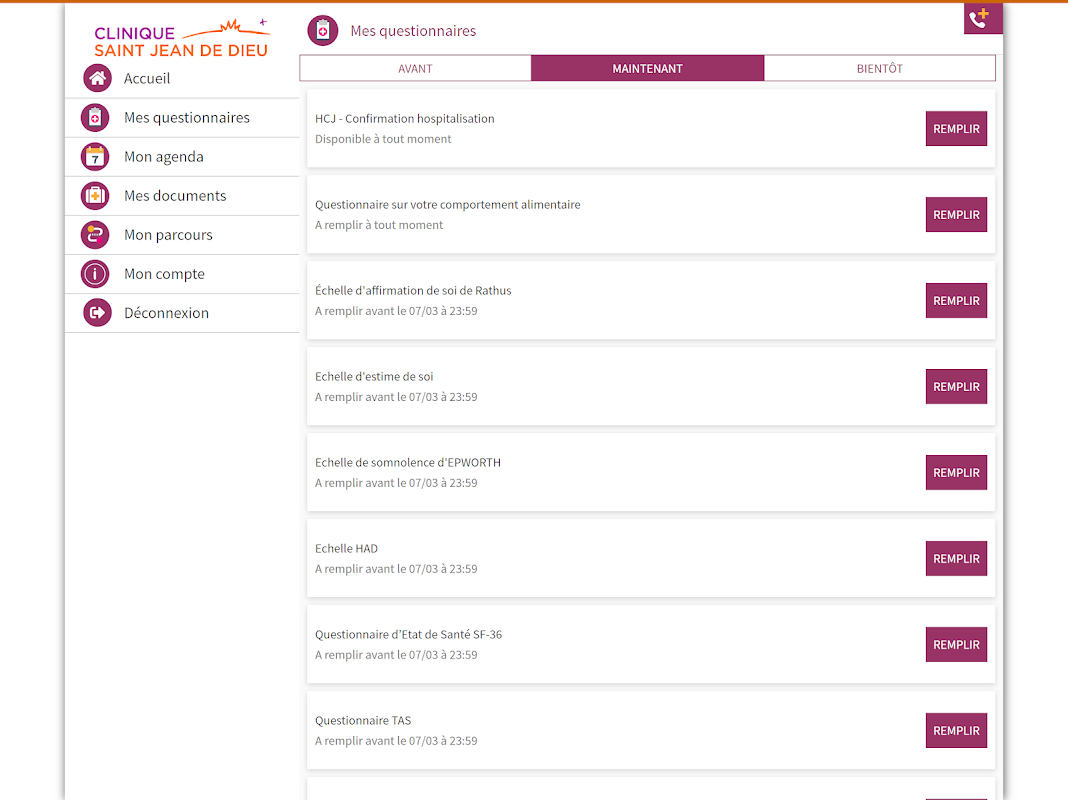Click the Clinique Saint Jean de Dieu logo
Image resolution: width=1068 pixels, height=800 pixels.
[x=181, y=39]
